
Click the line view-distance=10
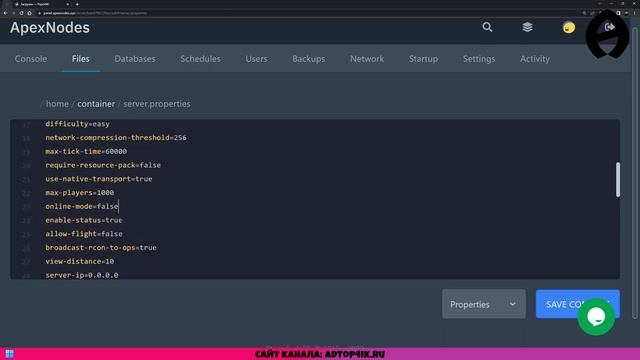[80, 261]
